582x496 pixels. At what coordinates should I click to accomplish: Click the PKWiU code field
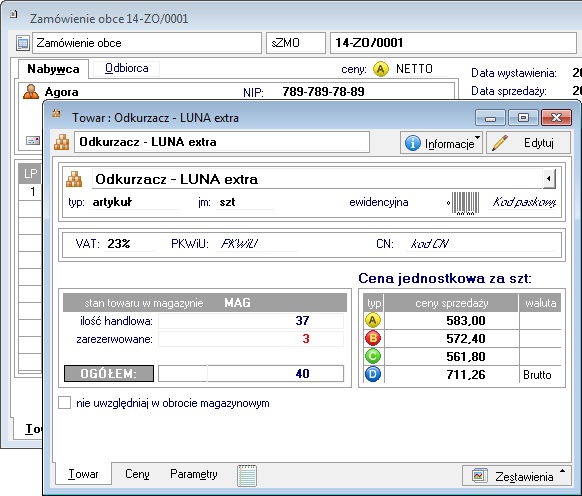tap(257, 244)
